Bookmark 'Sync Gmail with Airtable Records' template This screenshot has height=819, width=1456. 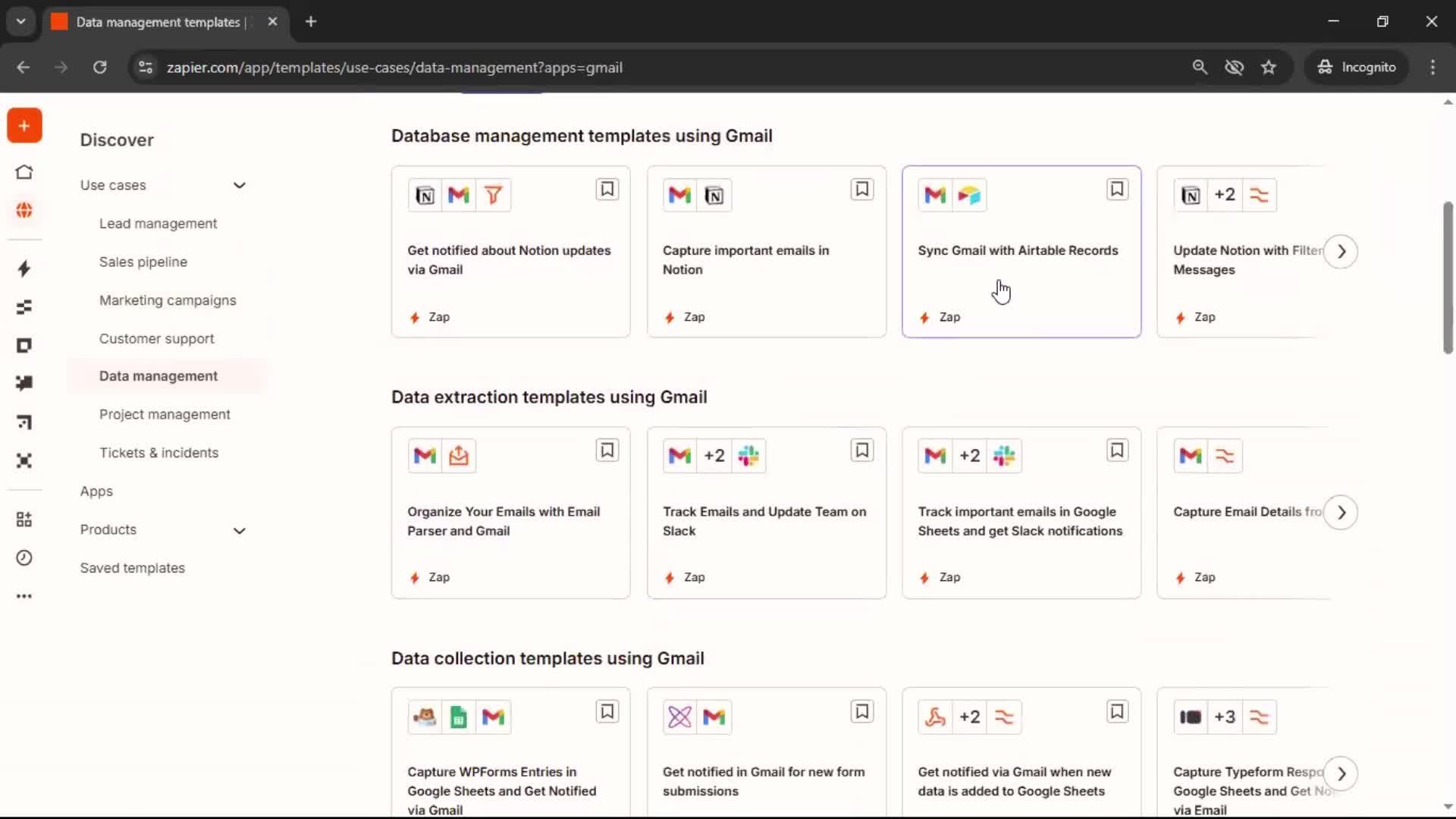pyautogui.click(x=1117, y=190)
